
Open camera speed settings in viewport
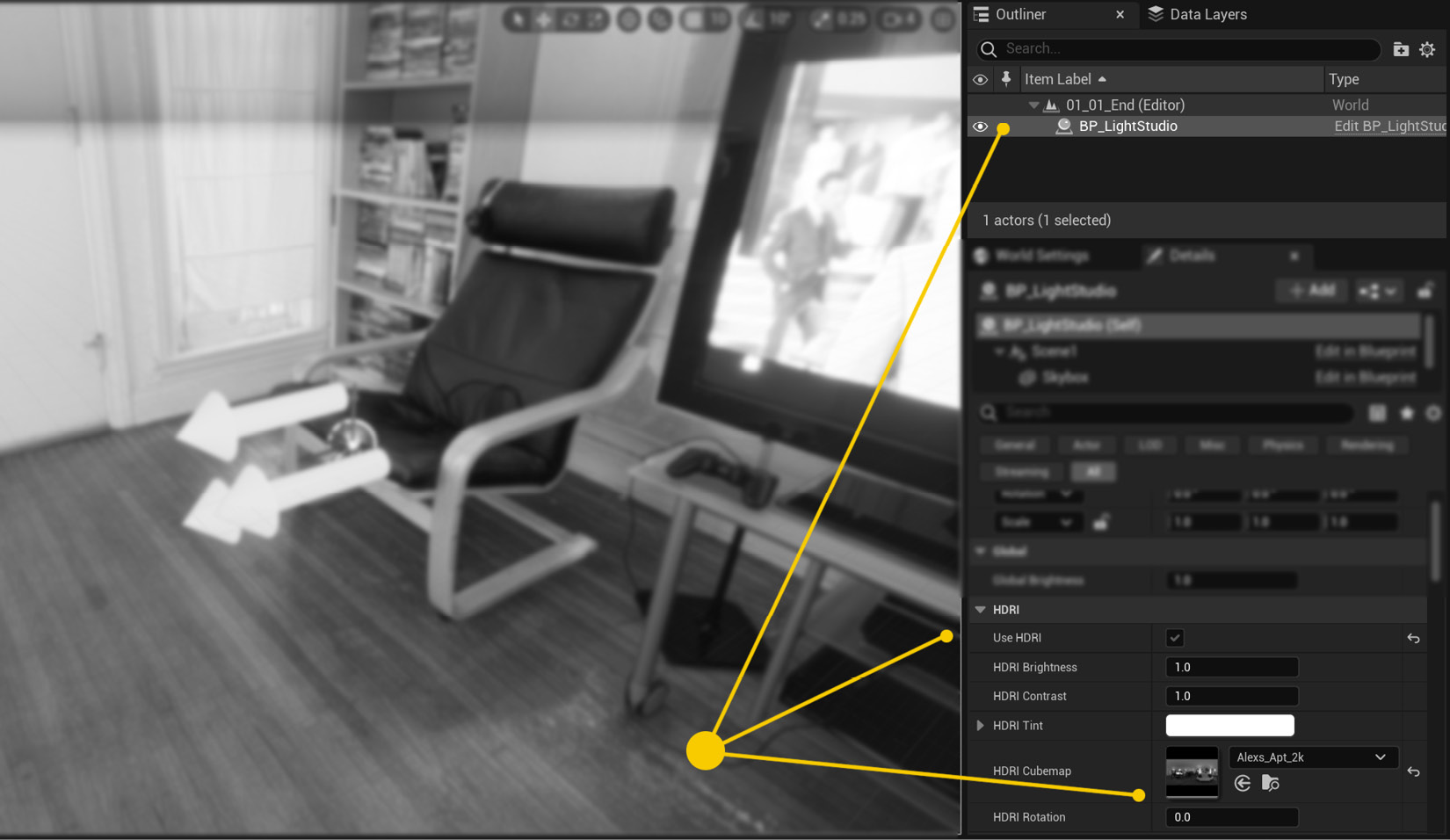[890, 18]
